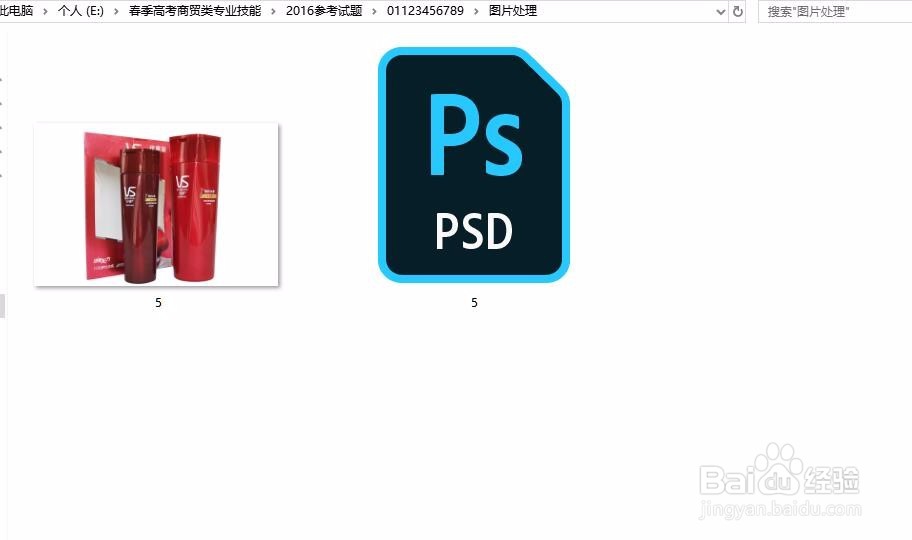Screen dimensions: 912x540
Task: Select the PSD file icon named 5
Action: tap(473, 165)
